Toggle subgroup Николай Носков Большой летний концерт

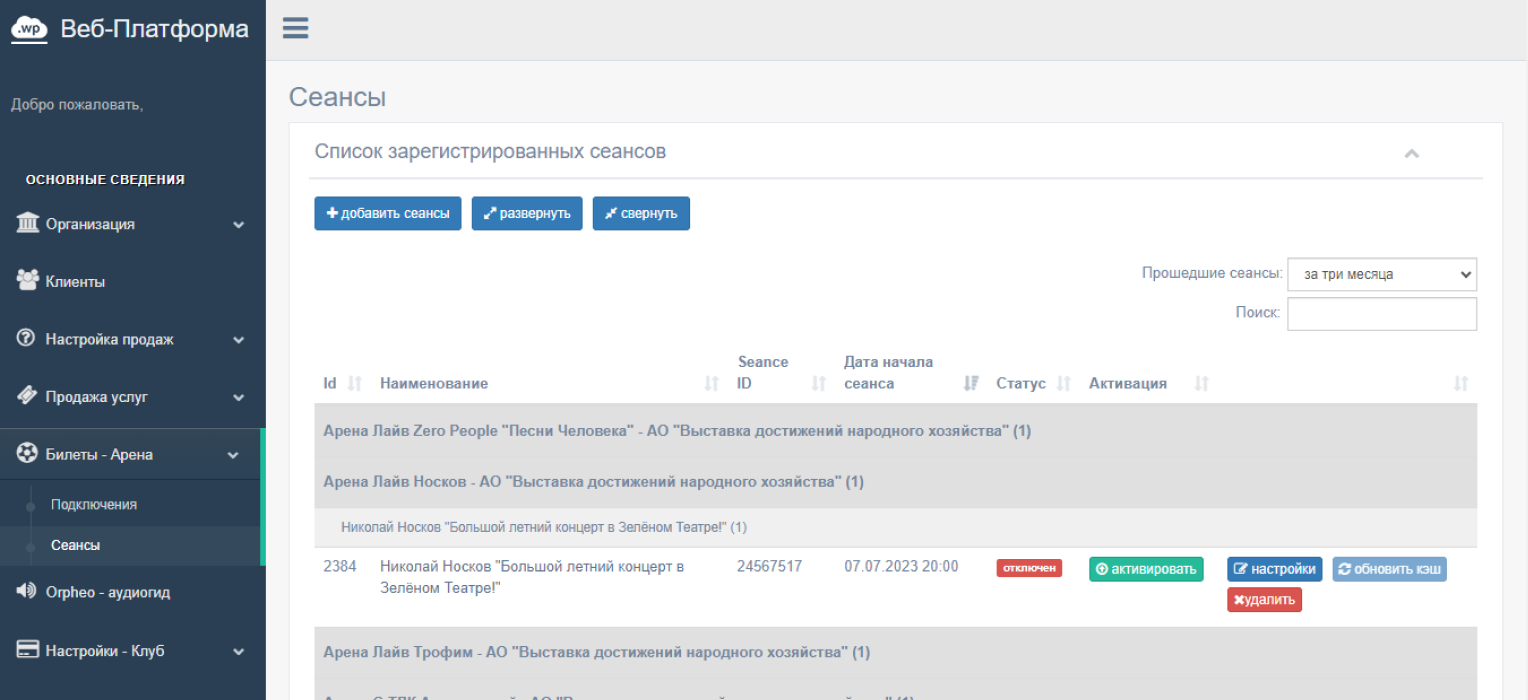895,527
